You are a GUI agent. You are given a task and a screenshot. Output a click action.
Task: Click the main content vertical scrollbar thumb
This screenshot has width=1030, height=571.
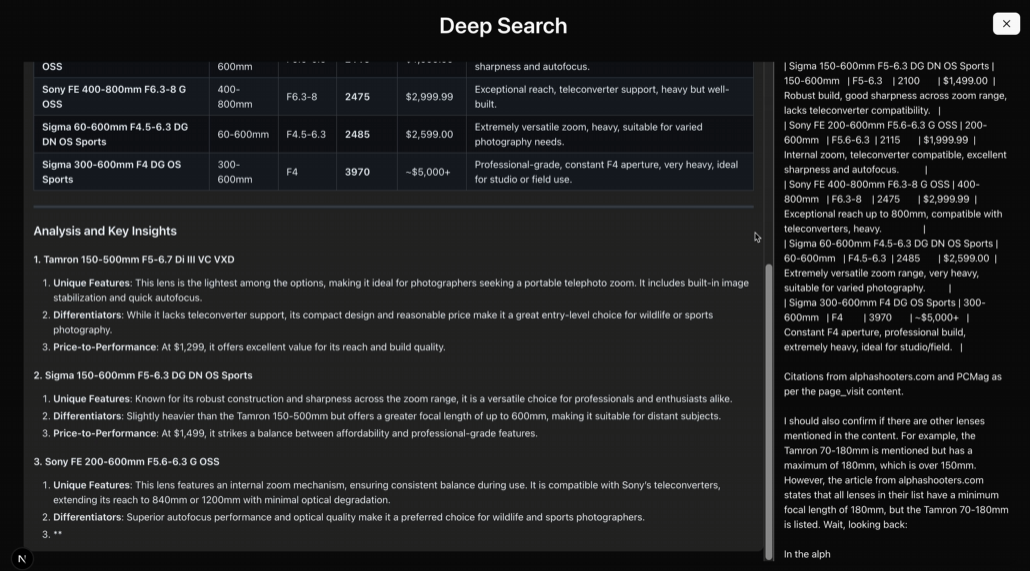tap(769, 412)
